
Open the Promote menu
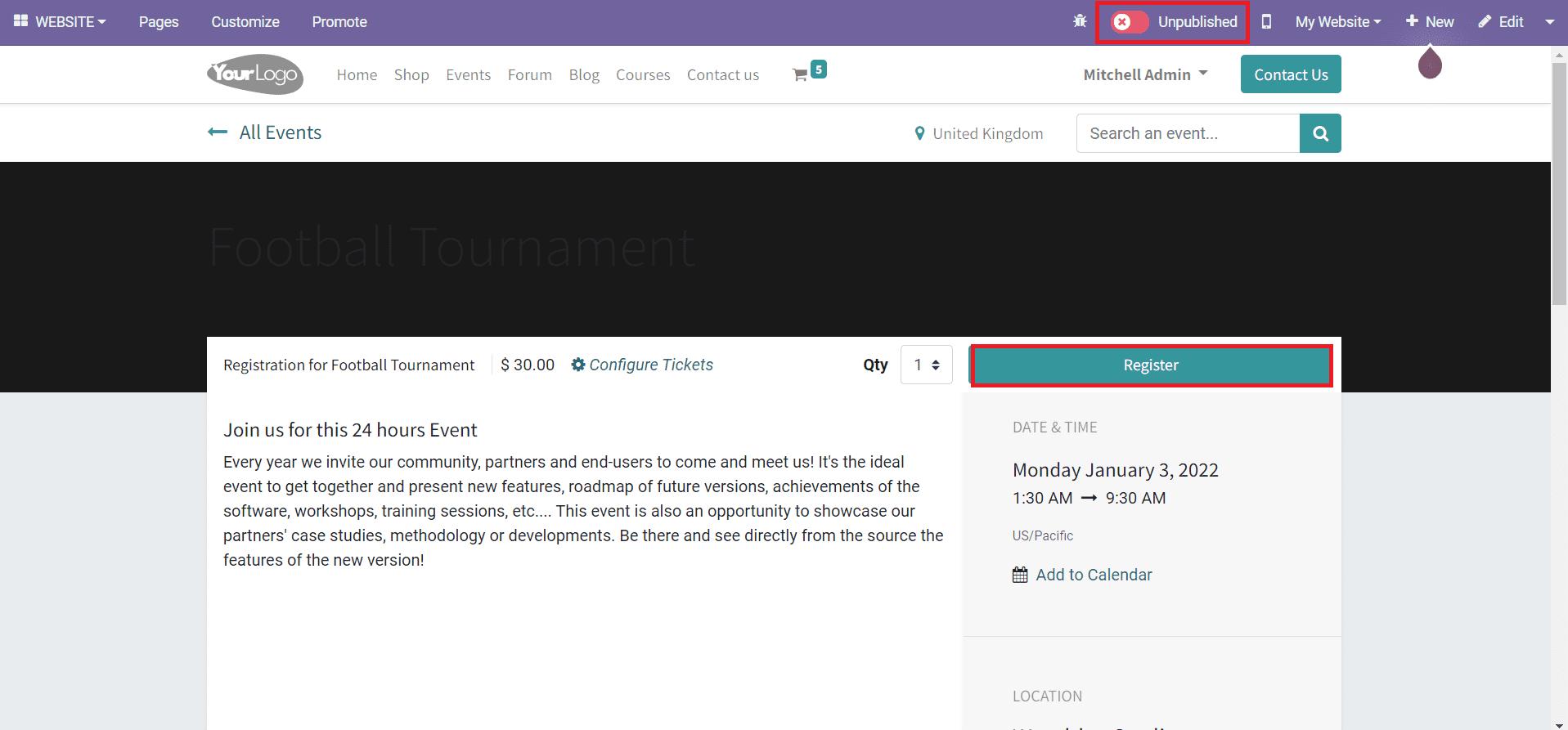click(339, 22)
